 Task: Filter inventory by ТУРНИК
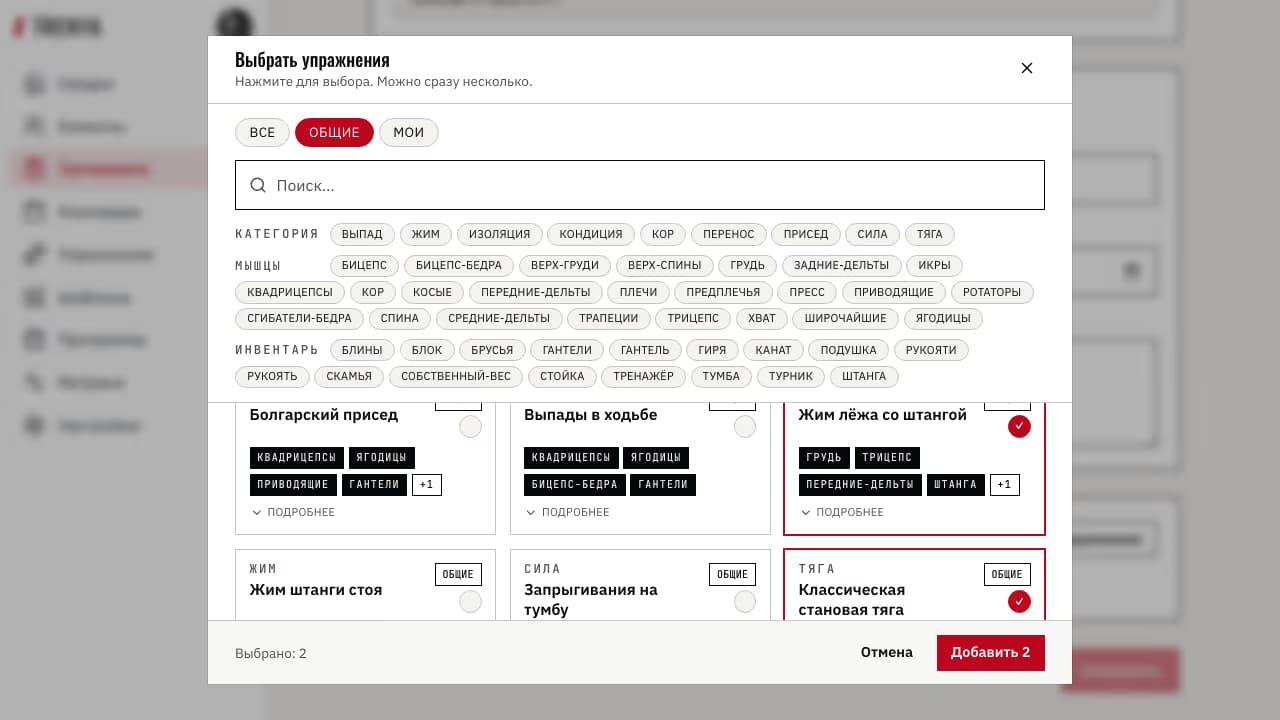pyautogui.click(x=791, y=377)
